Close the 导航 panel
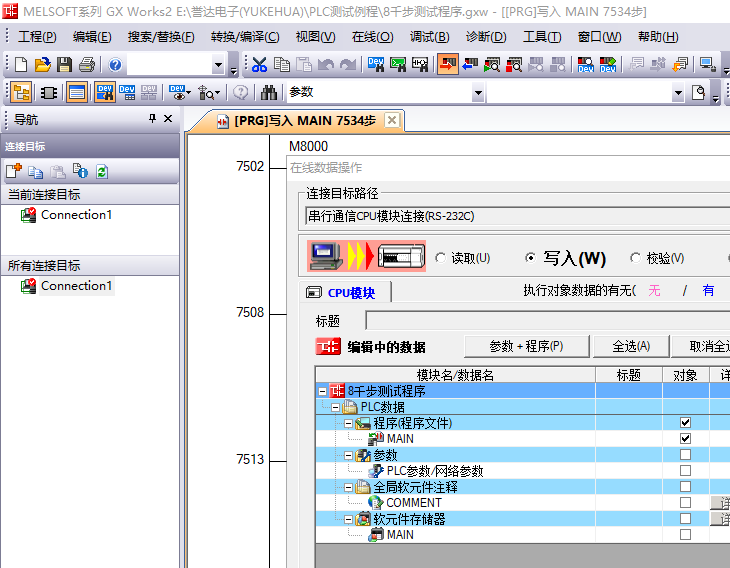The width and height of the screenshot is (730, 568). 168,119
